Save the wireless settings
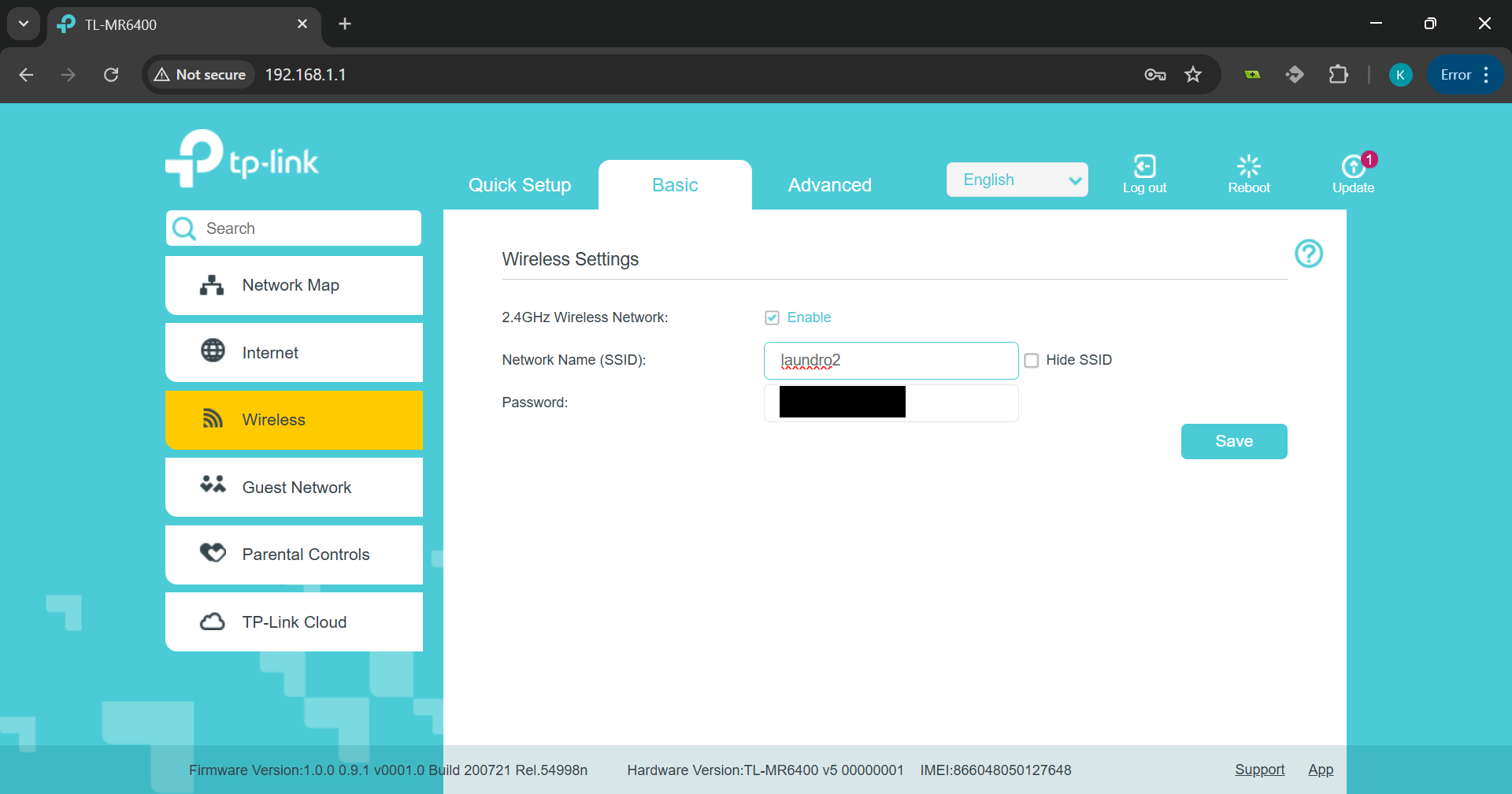 pos(1234,441)
